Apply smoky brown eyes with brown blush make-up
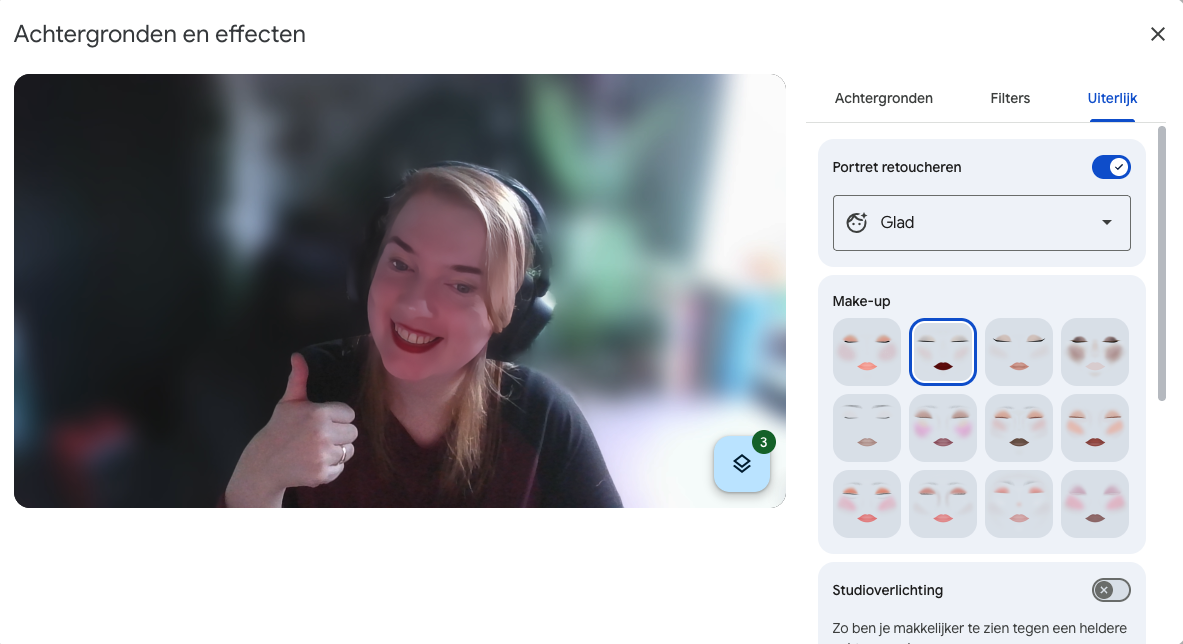 [x=1095, y=352]
